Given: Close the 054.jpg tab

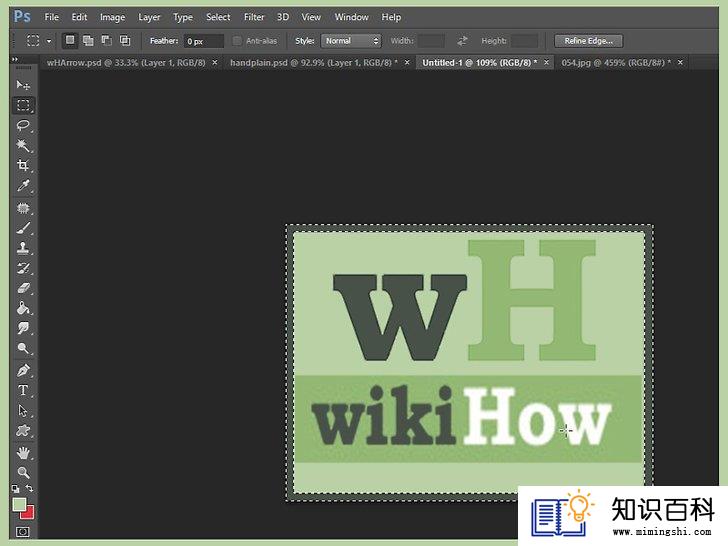Looking at the screenshot, I should (x=680, y=62).
